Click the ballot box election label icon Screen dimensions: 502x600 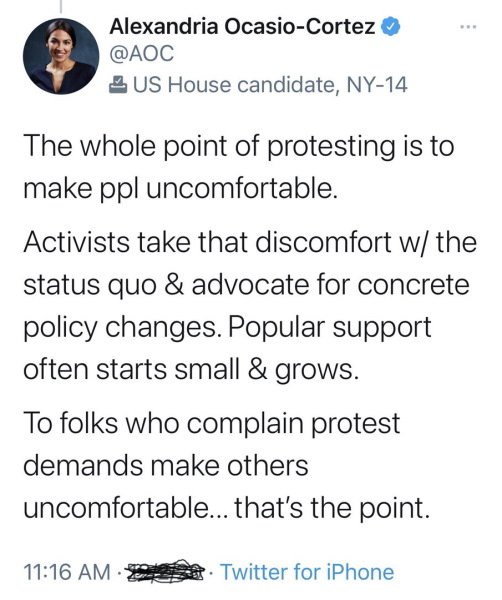(x=118, y=85)
